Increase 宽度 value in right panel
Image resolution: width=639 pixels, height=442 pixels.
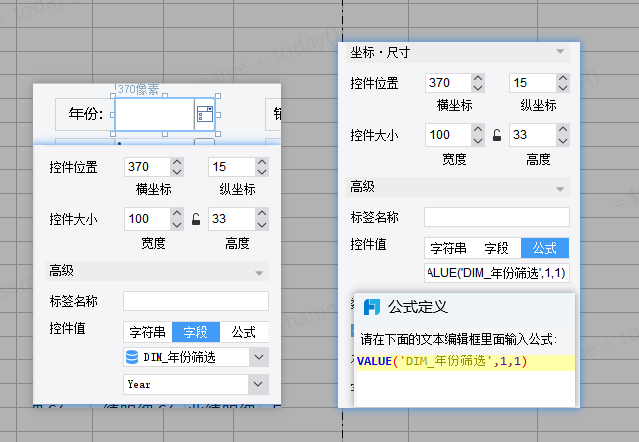(478, 130)
